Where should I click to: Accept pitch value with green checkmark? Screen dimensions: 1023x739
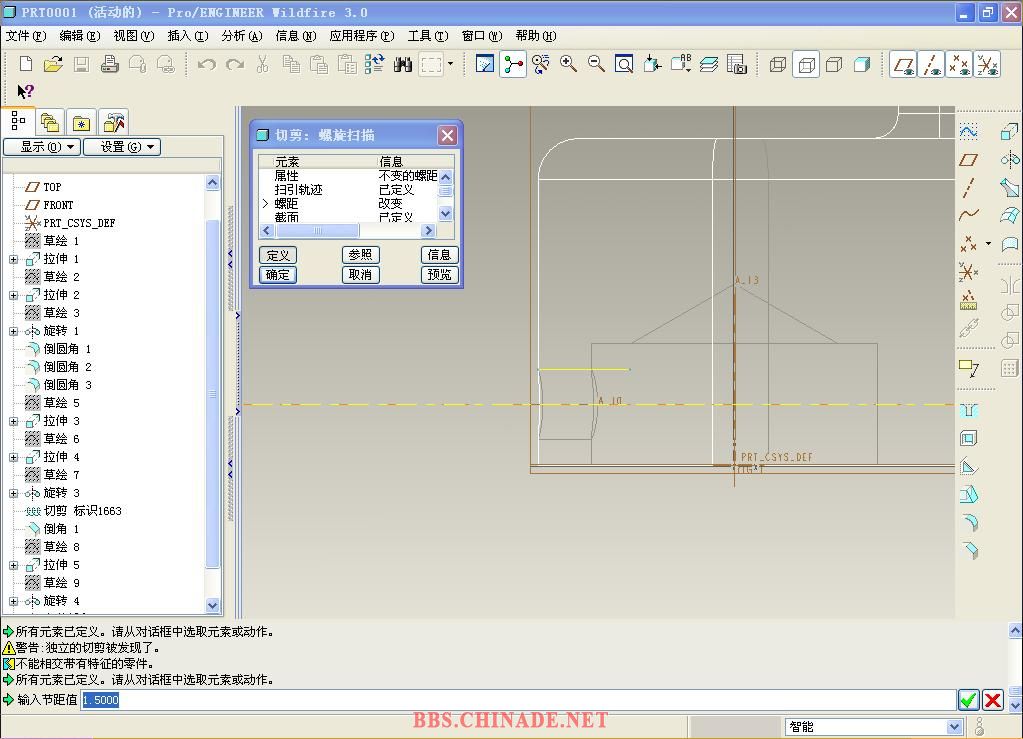tap(968, 701)
